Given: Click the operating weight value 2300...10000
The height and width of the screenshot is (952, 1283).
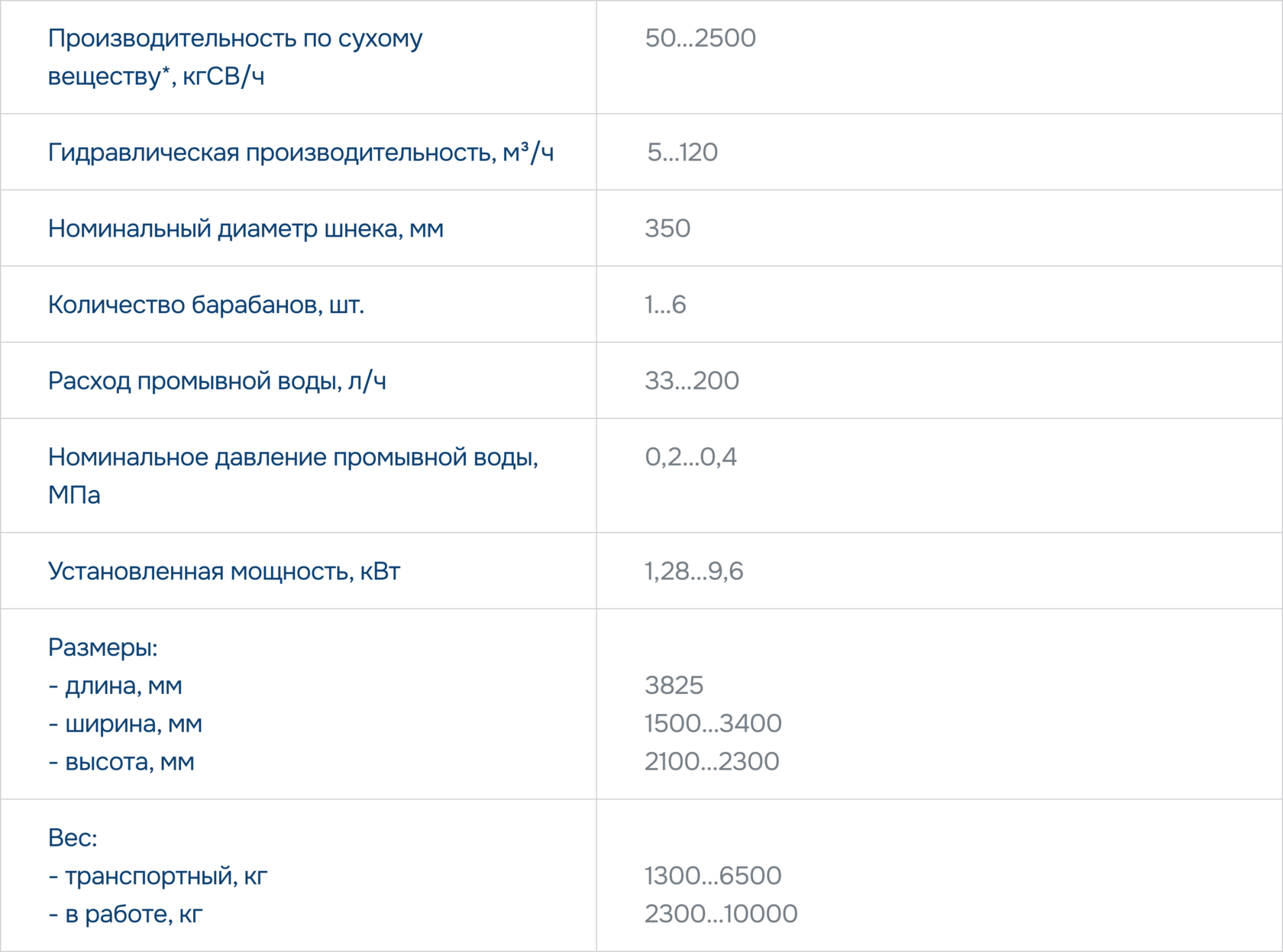Looking at the screenshot, I should click(x=720, y=914).
